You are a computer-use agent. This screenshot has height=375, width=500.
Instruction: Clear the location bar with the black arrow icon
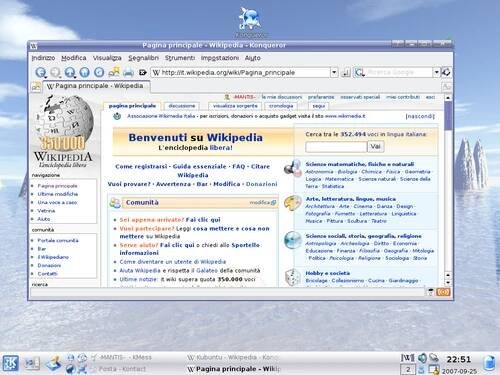(143, 72)
